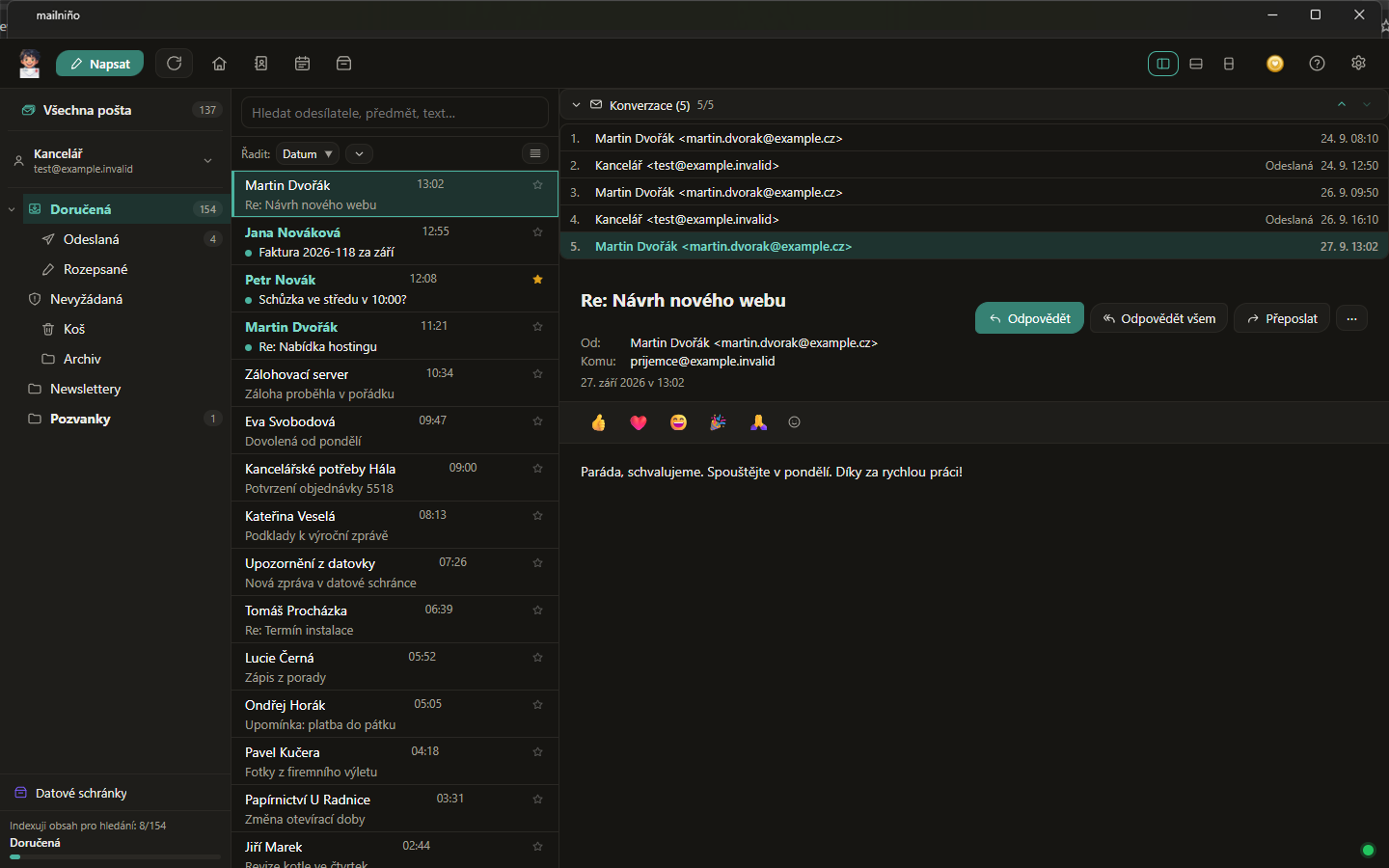This screenshot has width=1389, height=868.
Task: Click Odpovědět všem button
Action: (1159, 318)
